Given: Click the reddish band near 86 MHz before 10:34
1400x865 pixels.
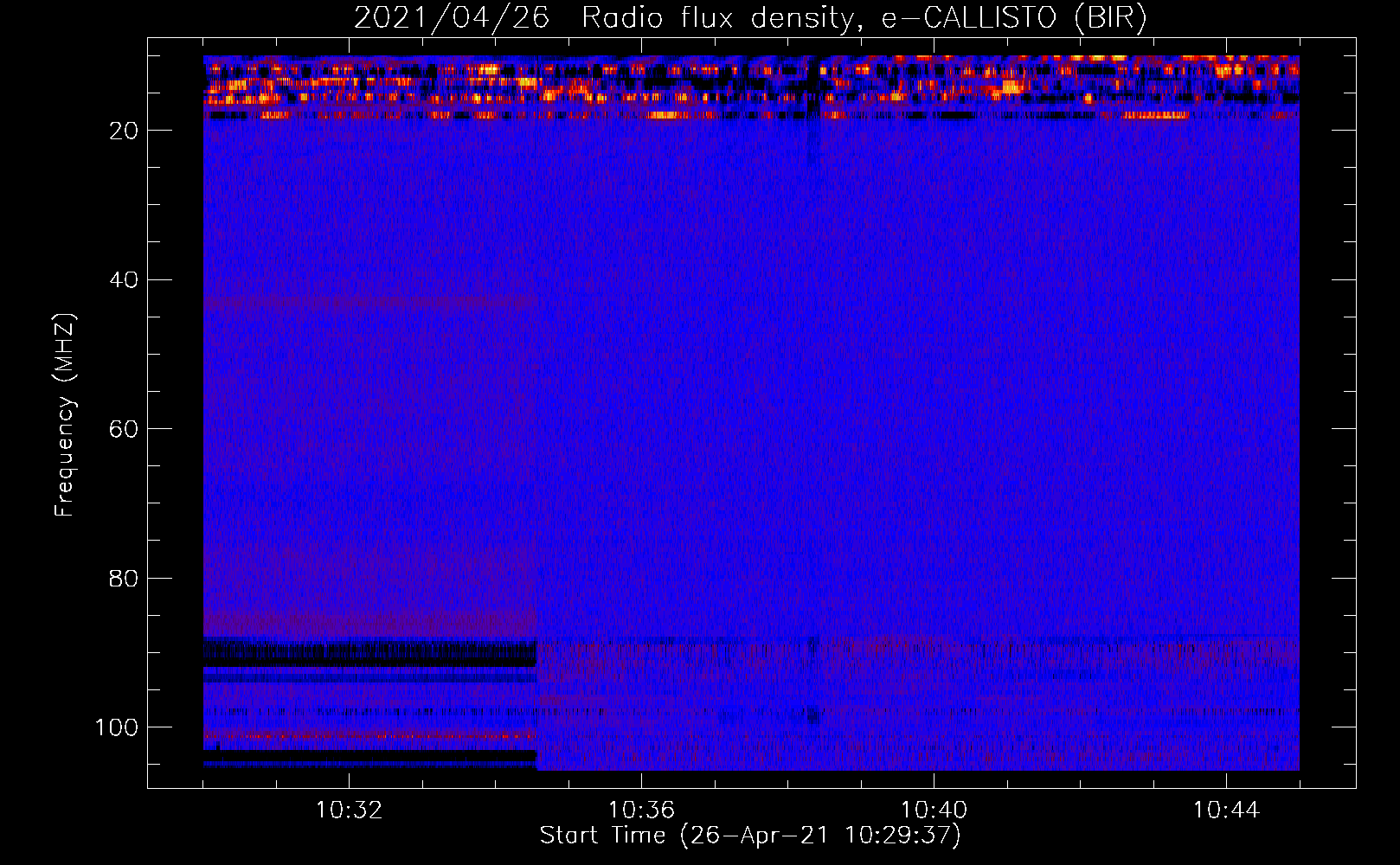Looking at the screenshot, I should [370, 621].
